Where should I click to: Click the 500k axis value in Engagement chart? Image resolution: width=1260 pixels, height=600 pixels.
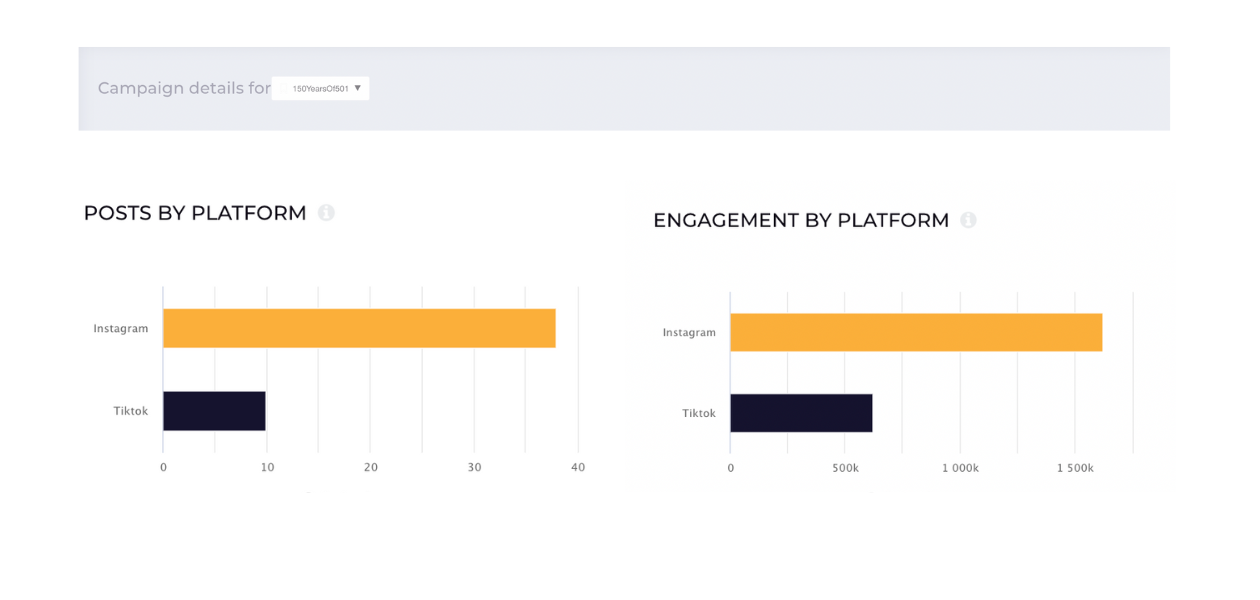pyautogui.click(x=846, y=468)
